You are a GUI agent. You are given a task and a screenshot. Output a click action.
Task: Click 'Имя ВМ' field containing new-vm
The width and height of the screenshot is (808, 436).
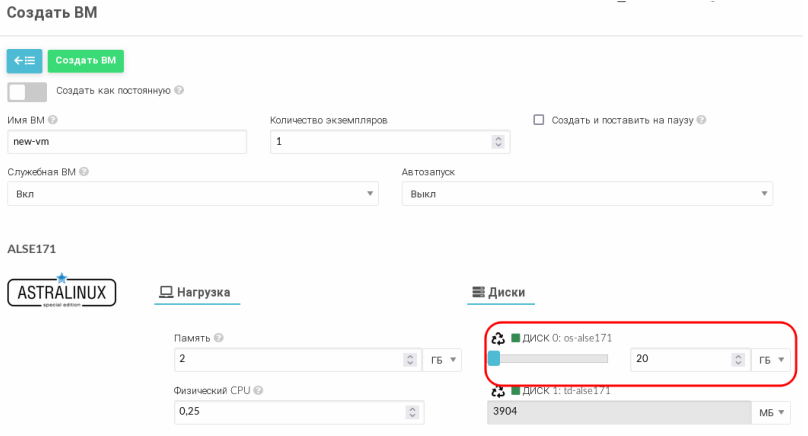click(126, 142)
